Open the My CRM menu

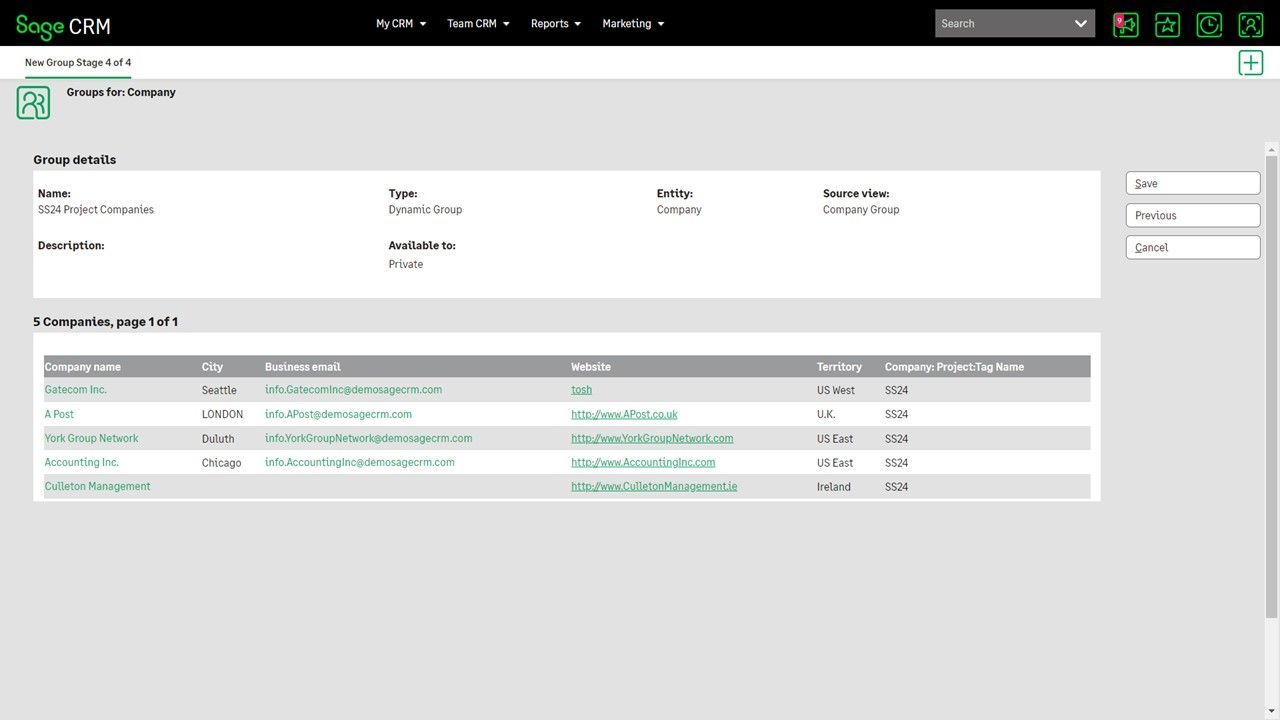pos(401,24)
